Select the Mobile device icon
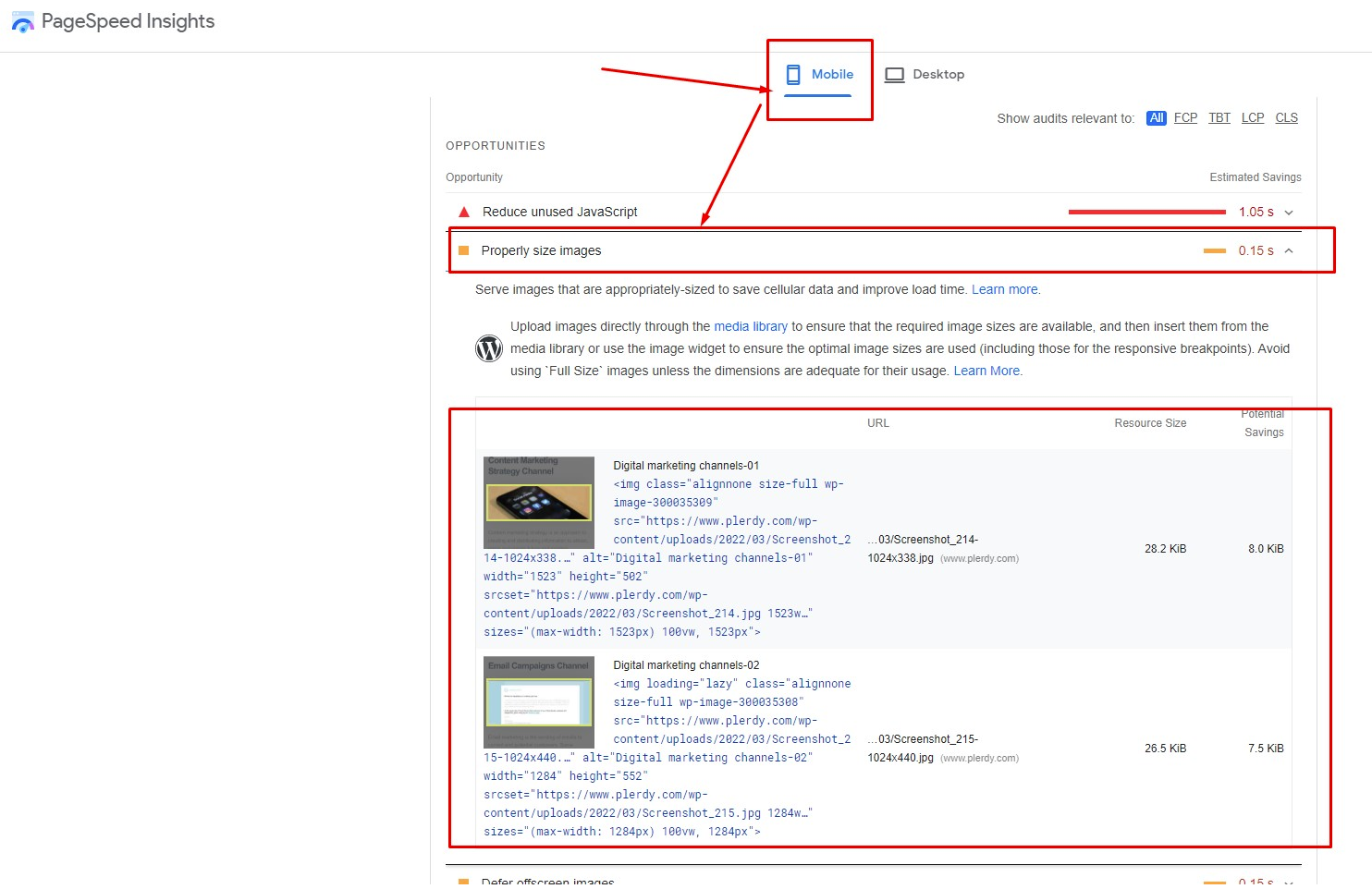Image resolution: width=1372 pixels, height=889 pixels. click(x=793, y=74)
